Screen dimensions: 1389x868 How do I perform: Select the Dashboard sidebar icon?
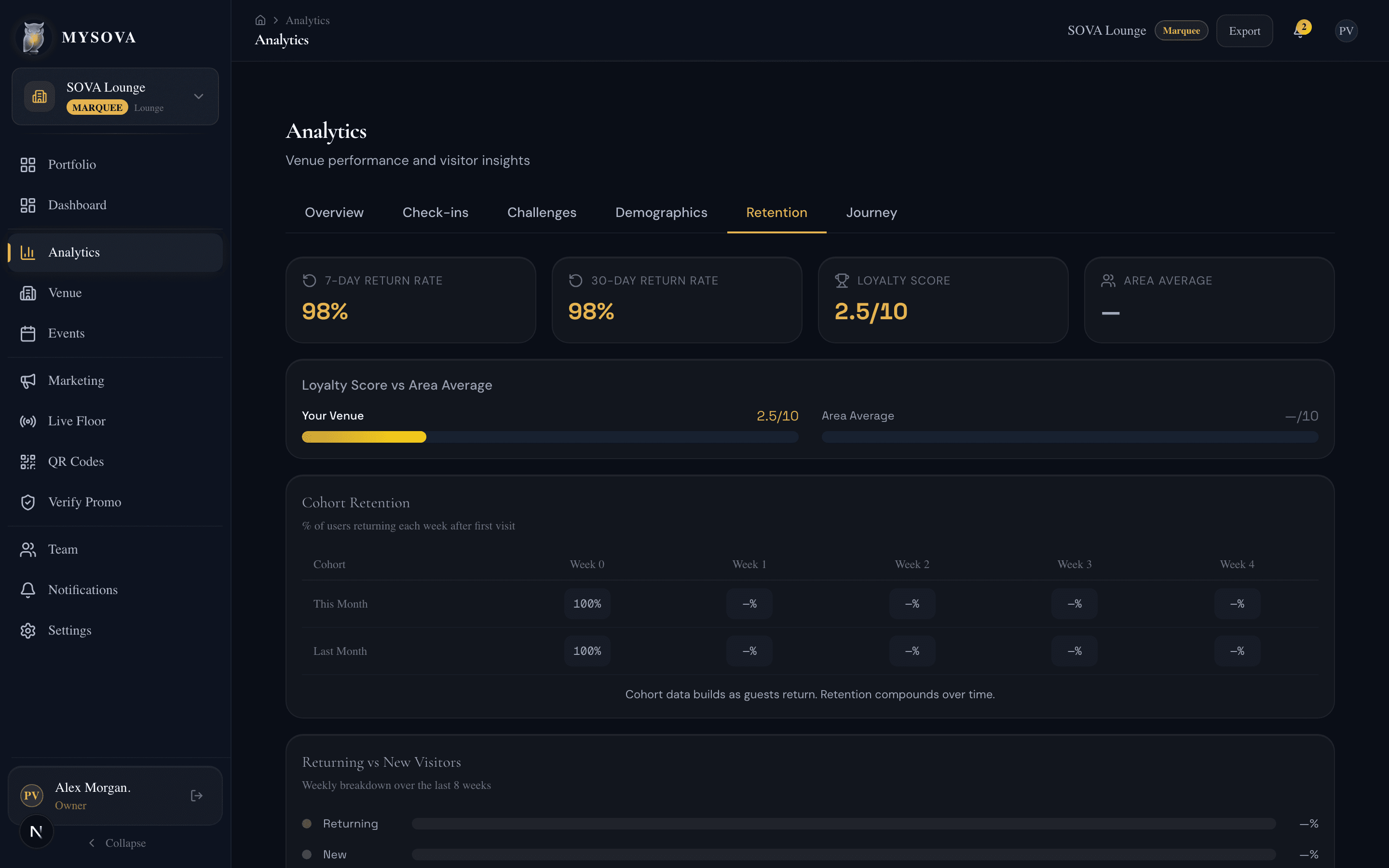pos(28,205)
